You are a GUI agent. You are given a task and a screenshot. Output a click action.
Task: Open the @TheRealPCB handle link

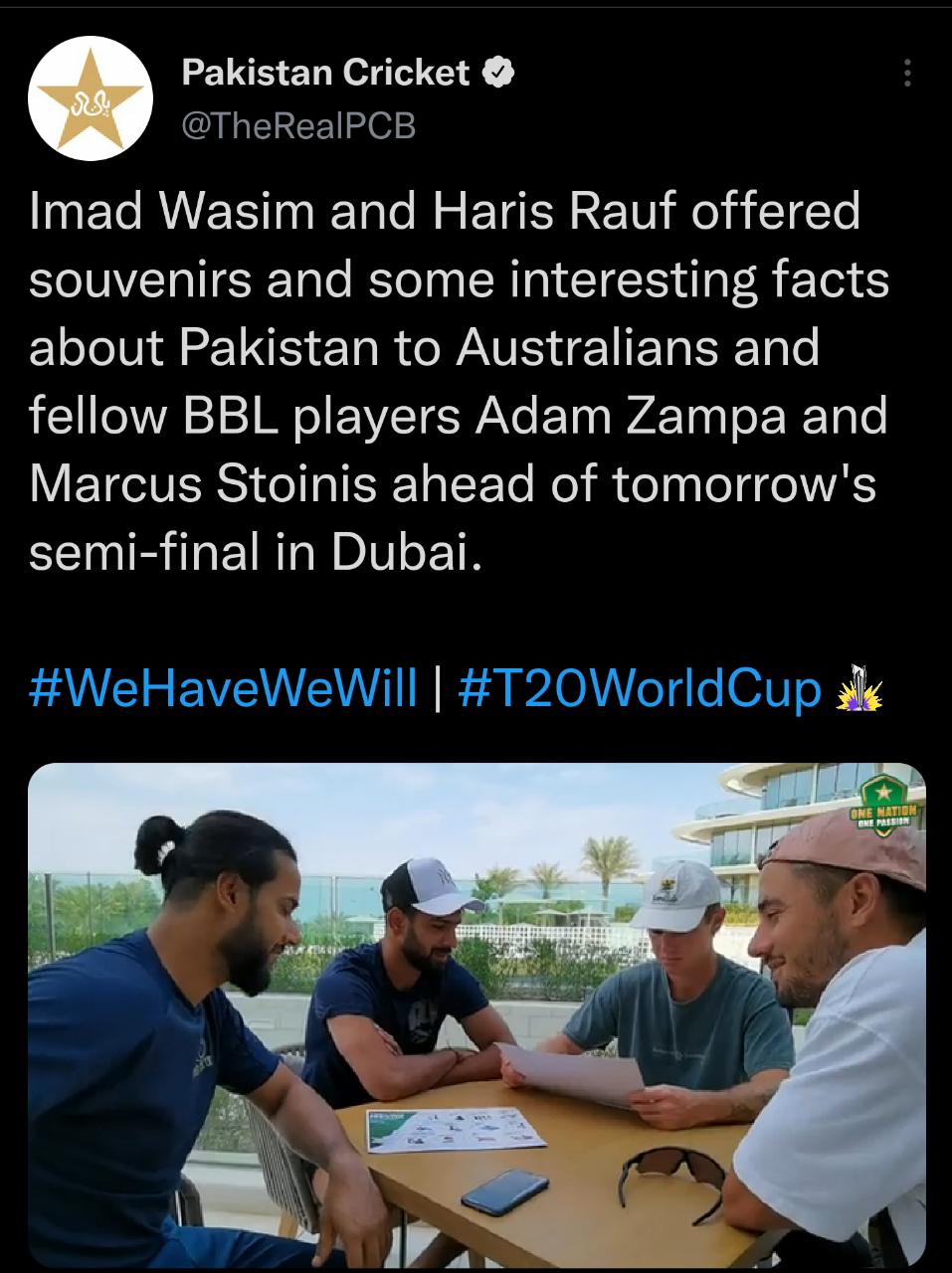pyautogui.click(x=299, y=125)
